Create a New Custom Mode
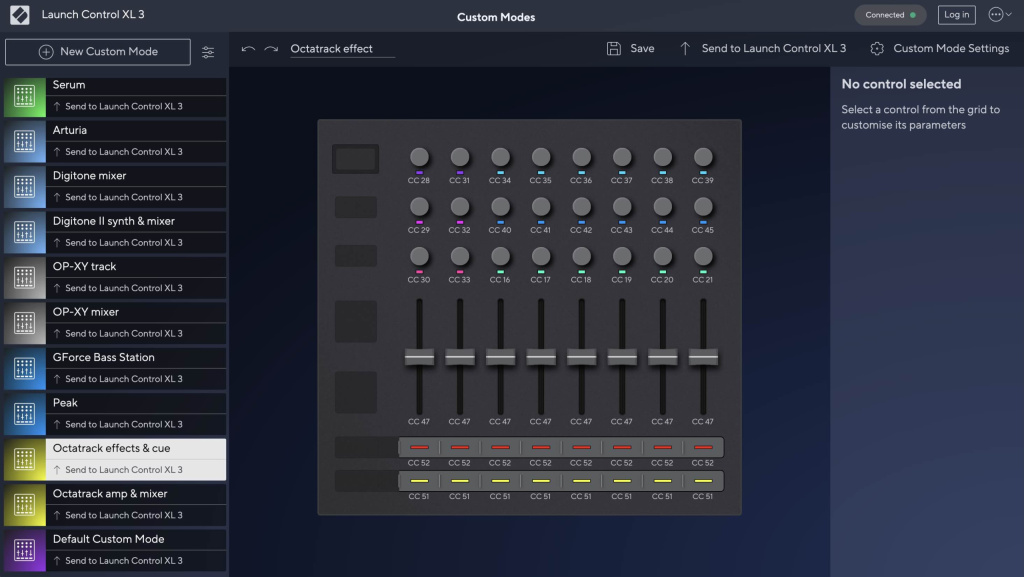The height and width of the screenshot is (577, 1024). tap(97, 51)
